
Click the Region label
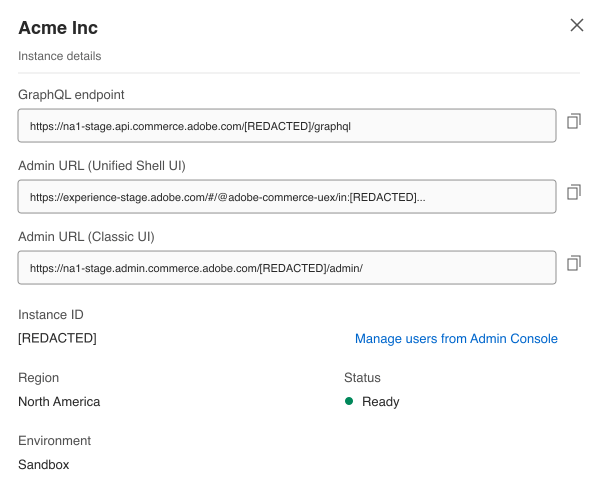point(39,378)
